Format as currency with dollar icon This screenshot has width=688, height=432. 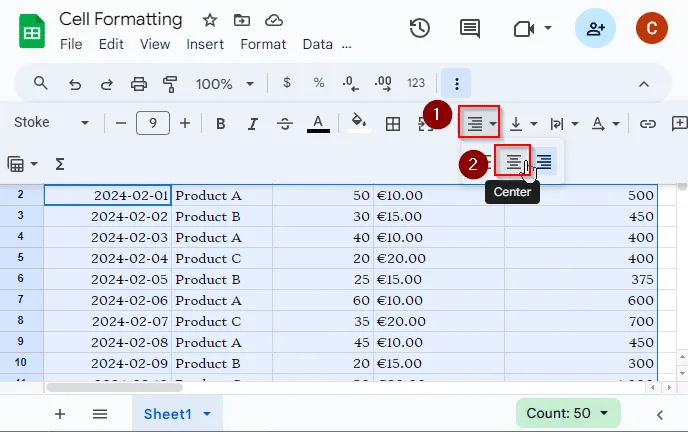pos(287,82)
